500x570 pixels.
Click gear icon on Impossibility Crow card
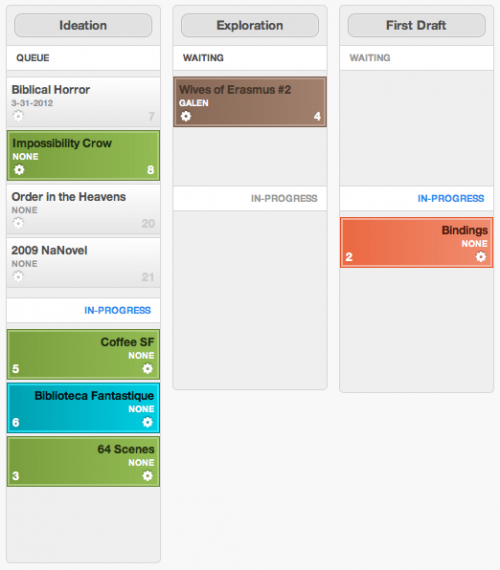coord(19,169)
